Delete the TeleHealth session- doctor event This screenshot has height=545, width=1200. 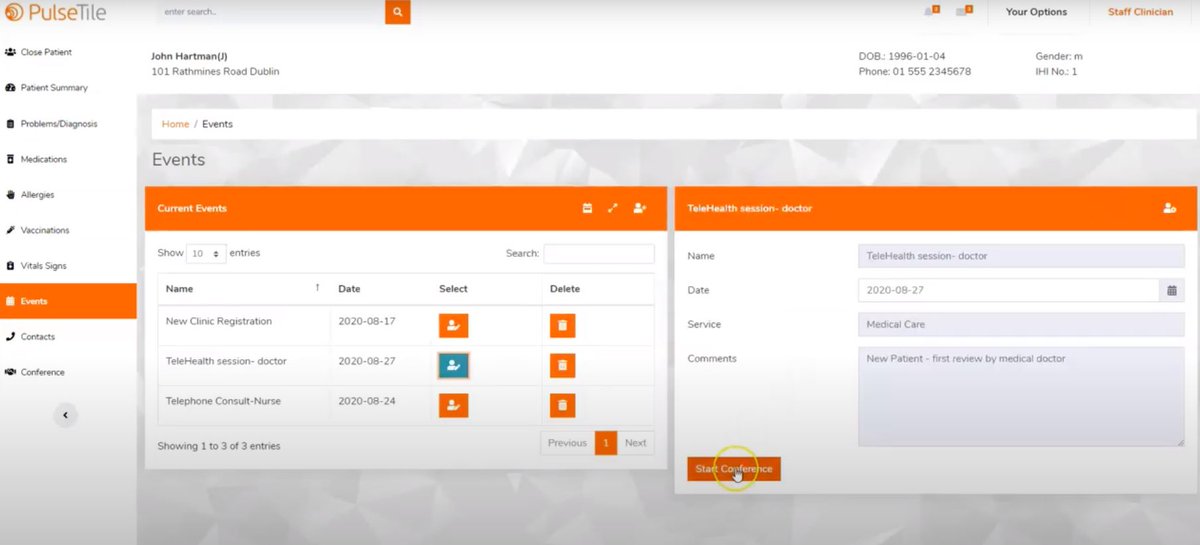[x=562, y=365]
